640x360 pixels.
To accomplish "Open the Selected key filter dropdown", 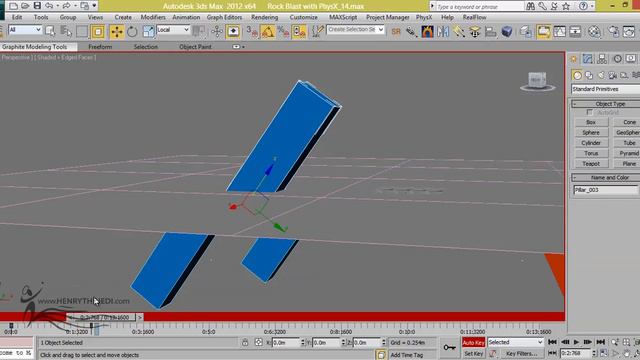I will (x=516, y=342).
